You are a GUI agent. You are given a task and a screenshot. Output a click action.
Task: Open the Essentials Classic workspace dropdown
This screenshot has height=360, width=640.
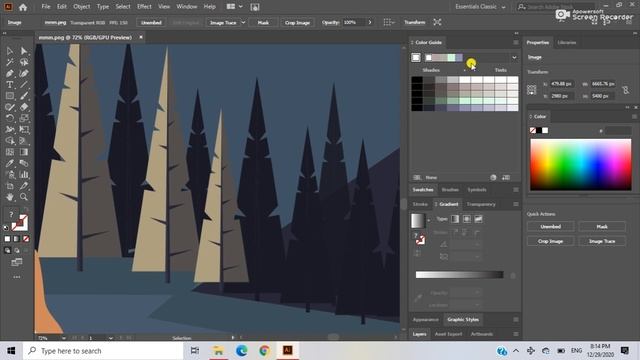coord(480,7)
